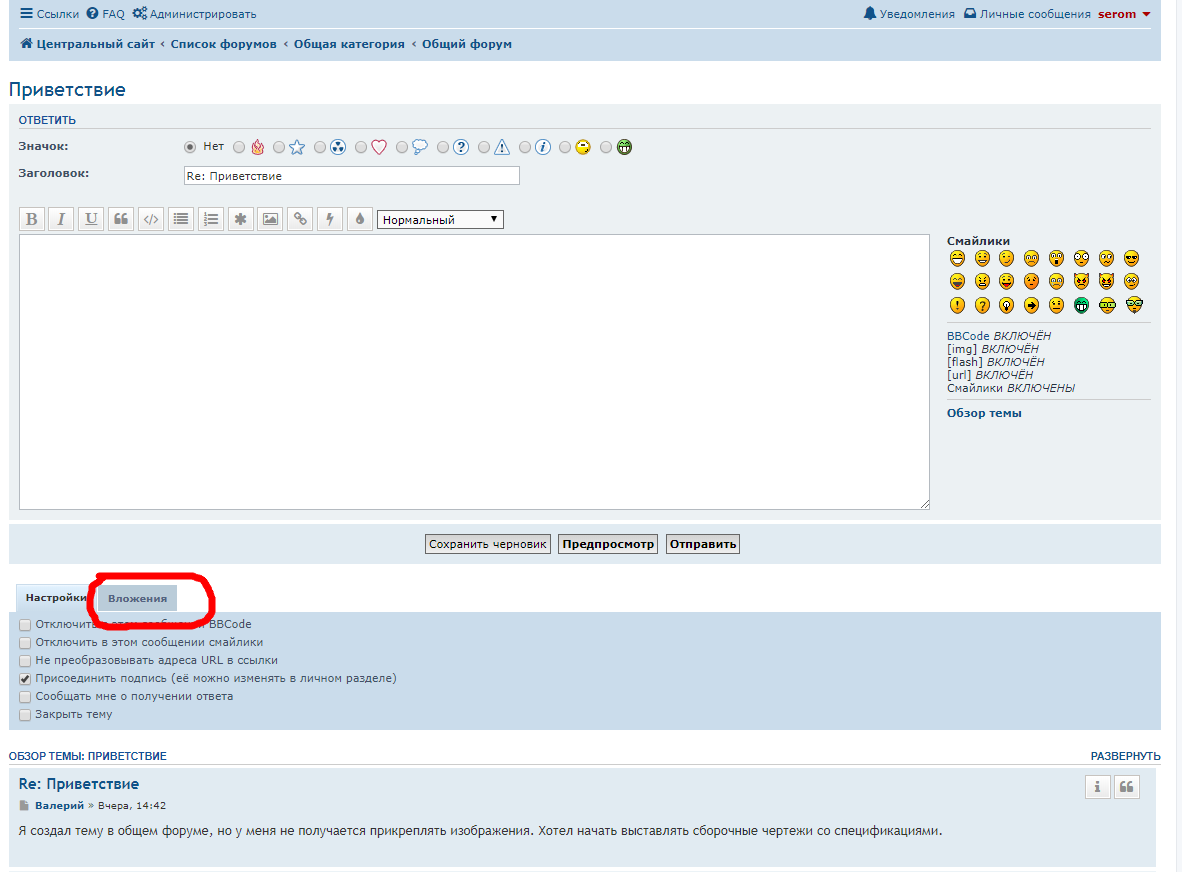Screen dimensions: 1182x872
Task: Open the font size dropdown 'Нормальный'
Action: tap(440, 220)
